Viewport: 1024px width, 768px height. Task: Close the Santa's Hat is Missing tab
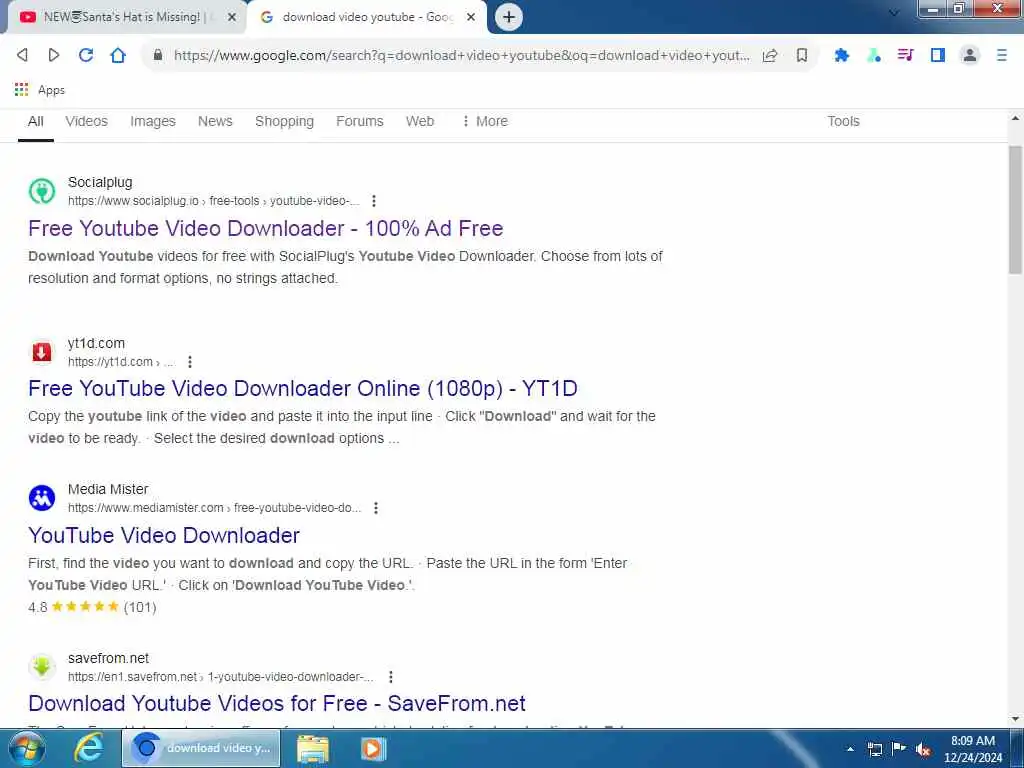point(232,18)
